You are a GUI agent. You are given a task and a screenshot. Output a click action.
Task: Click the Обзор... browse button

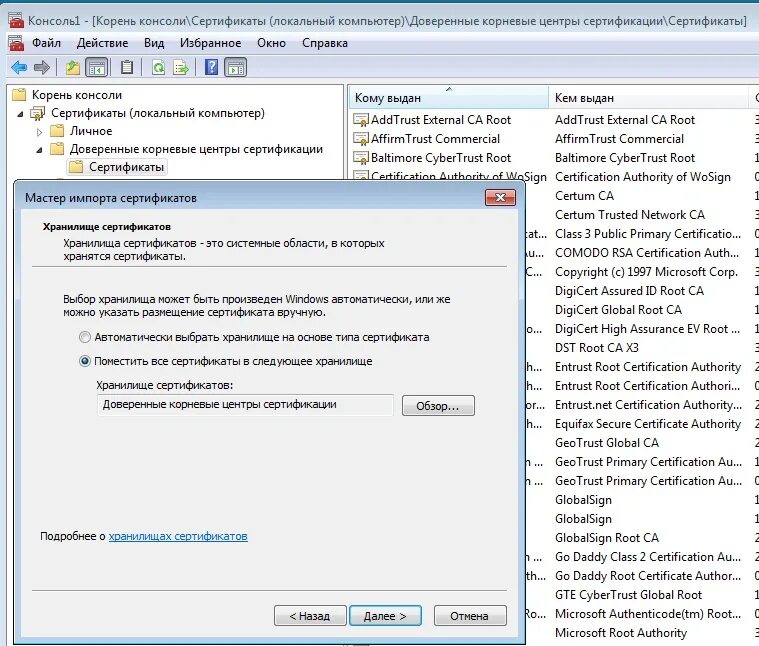(x=438, y=406)
